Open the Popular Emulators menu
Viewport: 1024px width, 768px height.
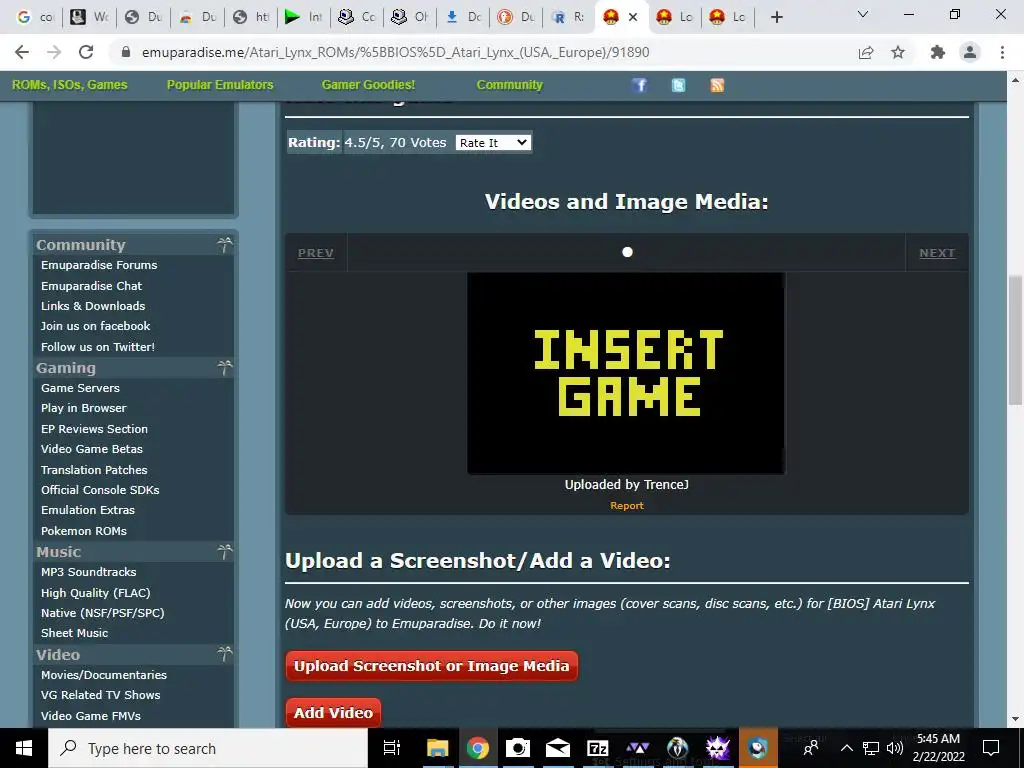point(220,85)
